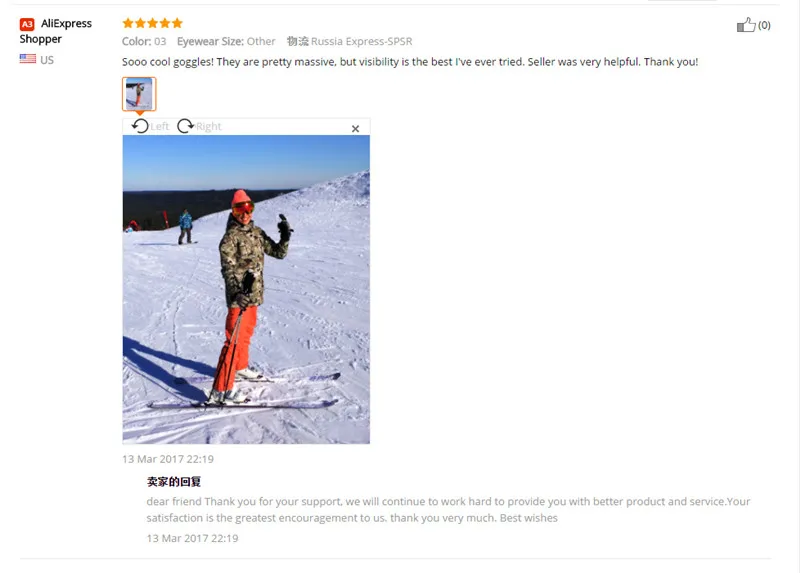Click the Left rotate label
Image resolution: width=800 pixels, height=573 pixels.
(159, 126)
